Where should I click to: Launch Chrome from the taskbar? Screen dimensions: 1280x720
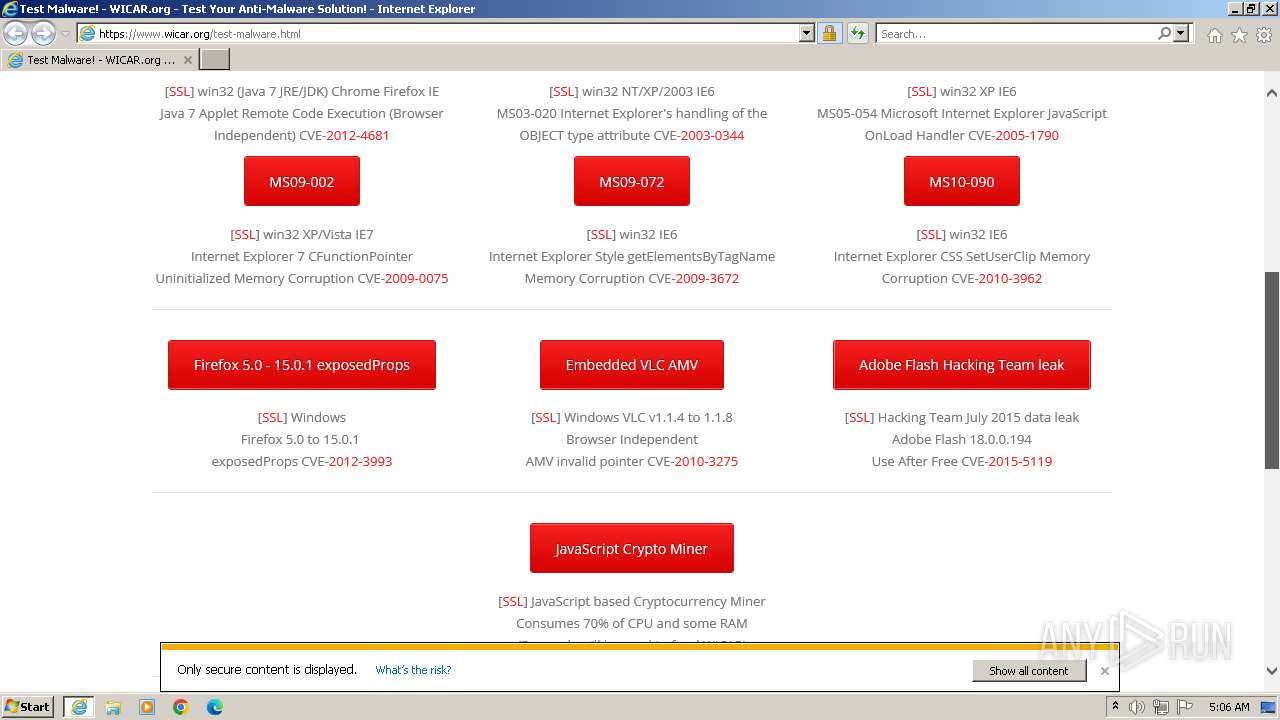point(181,707)
